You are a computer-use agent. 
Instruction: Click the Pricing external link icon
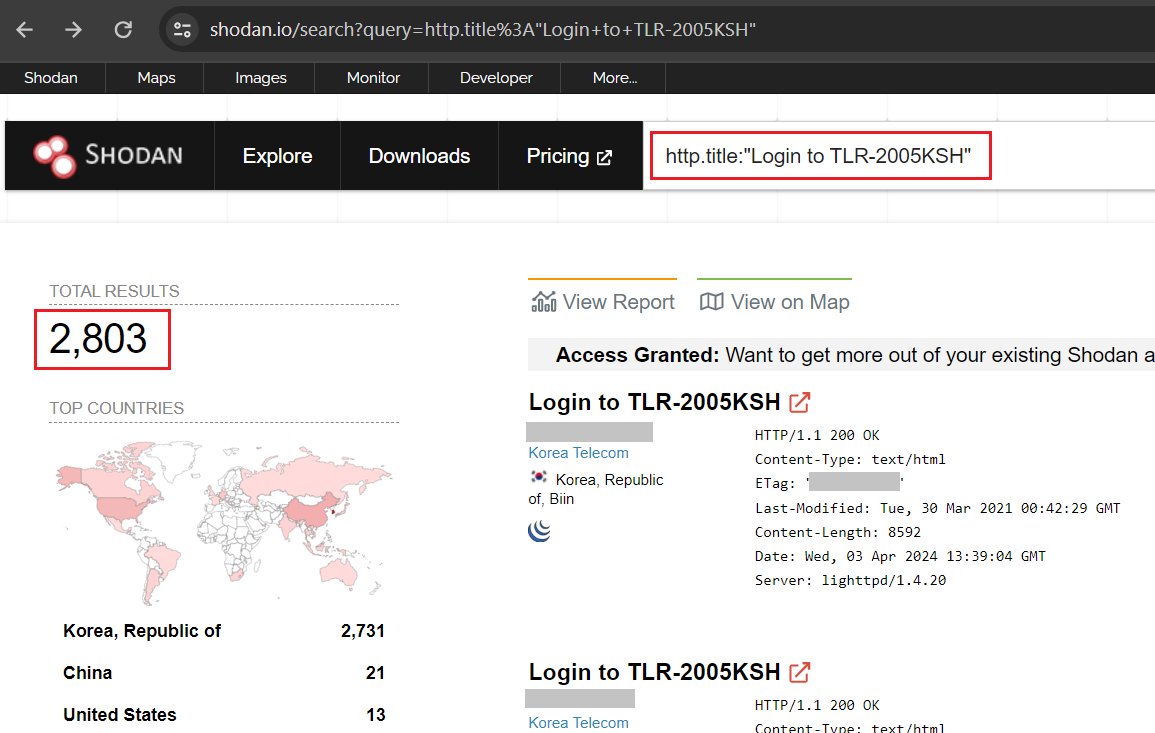604,157
